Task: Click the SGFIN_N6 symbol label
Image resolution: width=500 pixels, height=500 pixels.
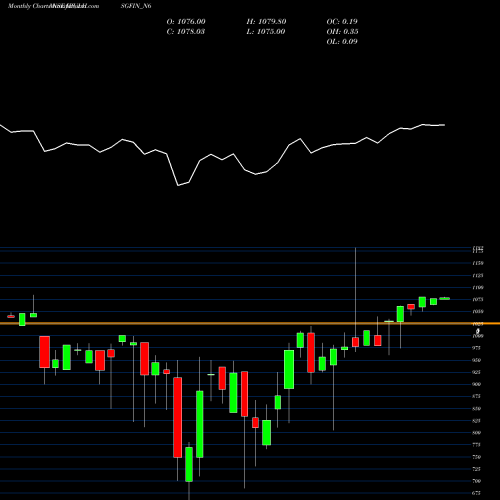Action: point(136,6)
